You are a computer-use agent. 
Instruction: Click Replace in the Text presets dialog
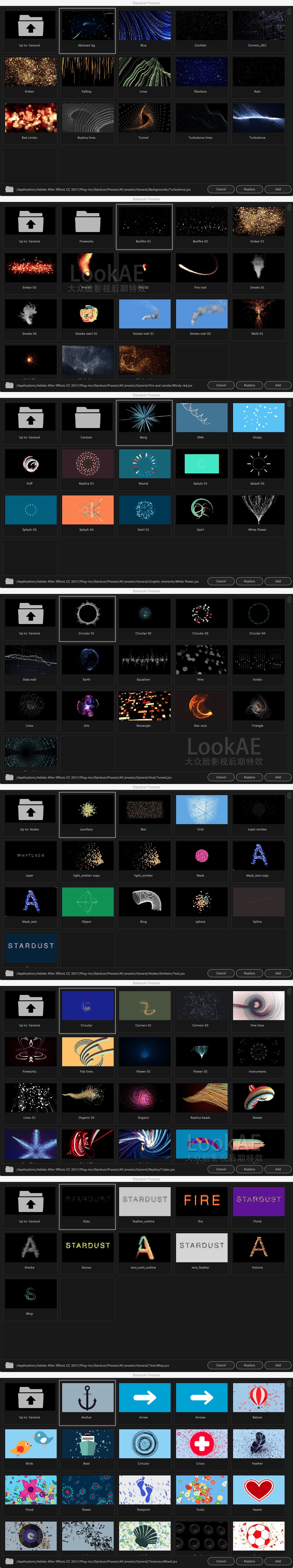click(249, 1365)
